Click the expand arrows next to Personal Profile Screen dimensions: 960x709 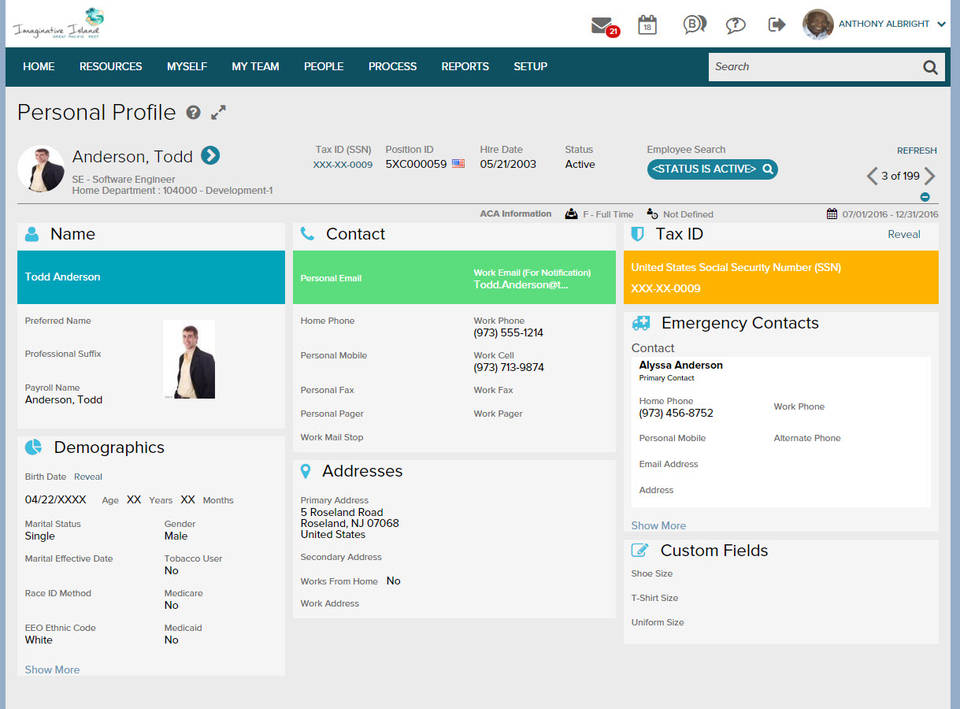tap(218, 113)
